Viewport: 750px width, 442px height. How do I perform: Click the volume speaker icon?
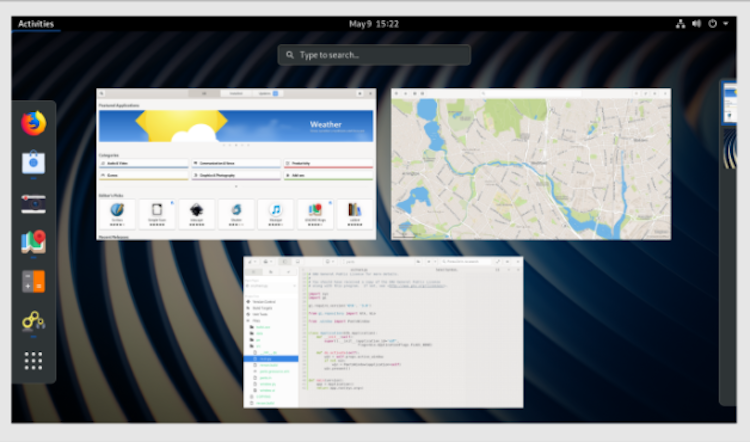(x=696, y=23)
